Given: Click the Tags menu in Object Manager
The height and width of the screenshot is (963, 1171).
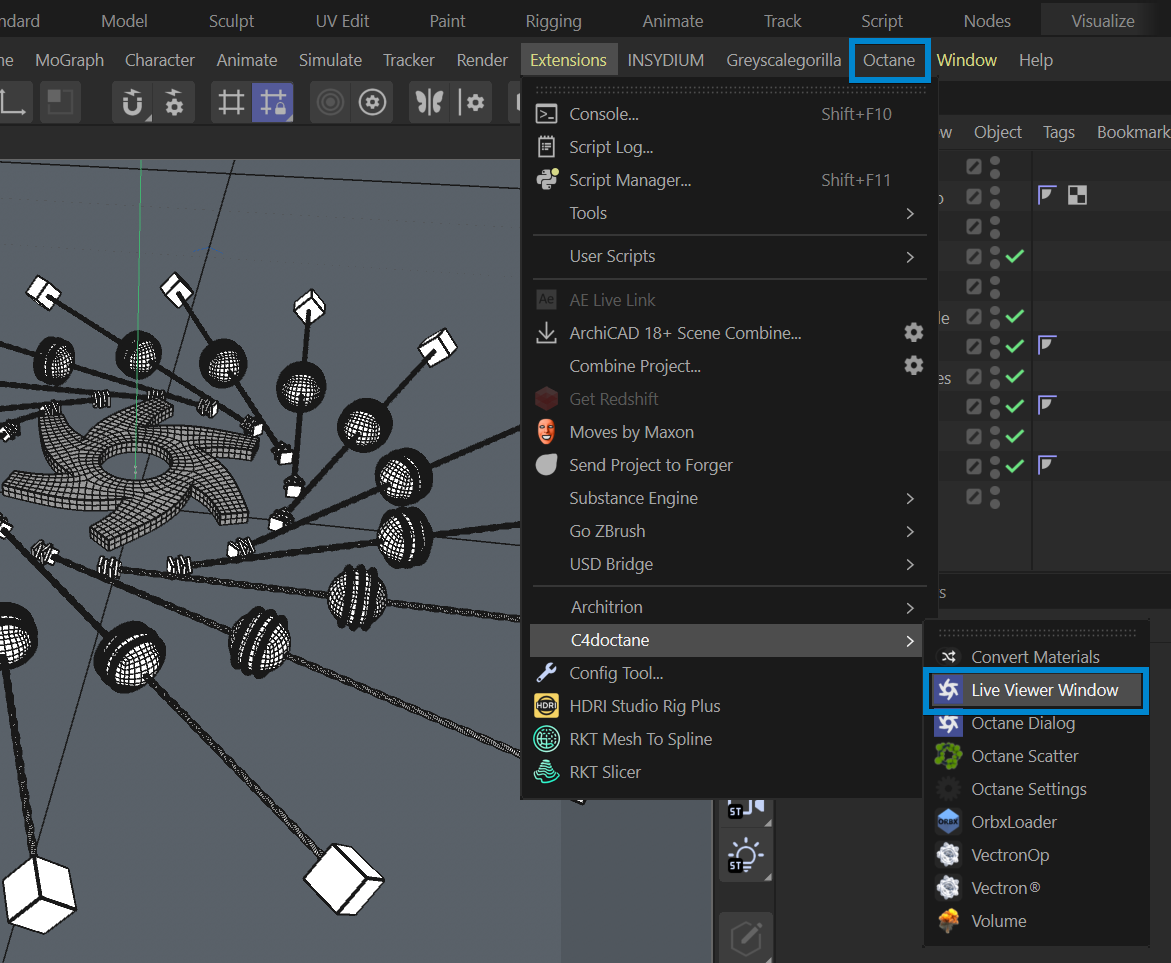Looking at the screenshot, I should pos(1058,132).
